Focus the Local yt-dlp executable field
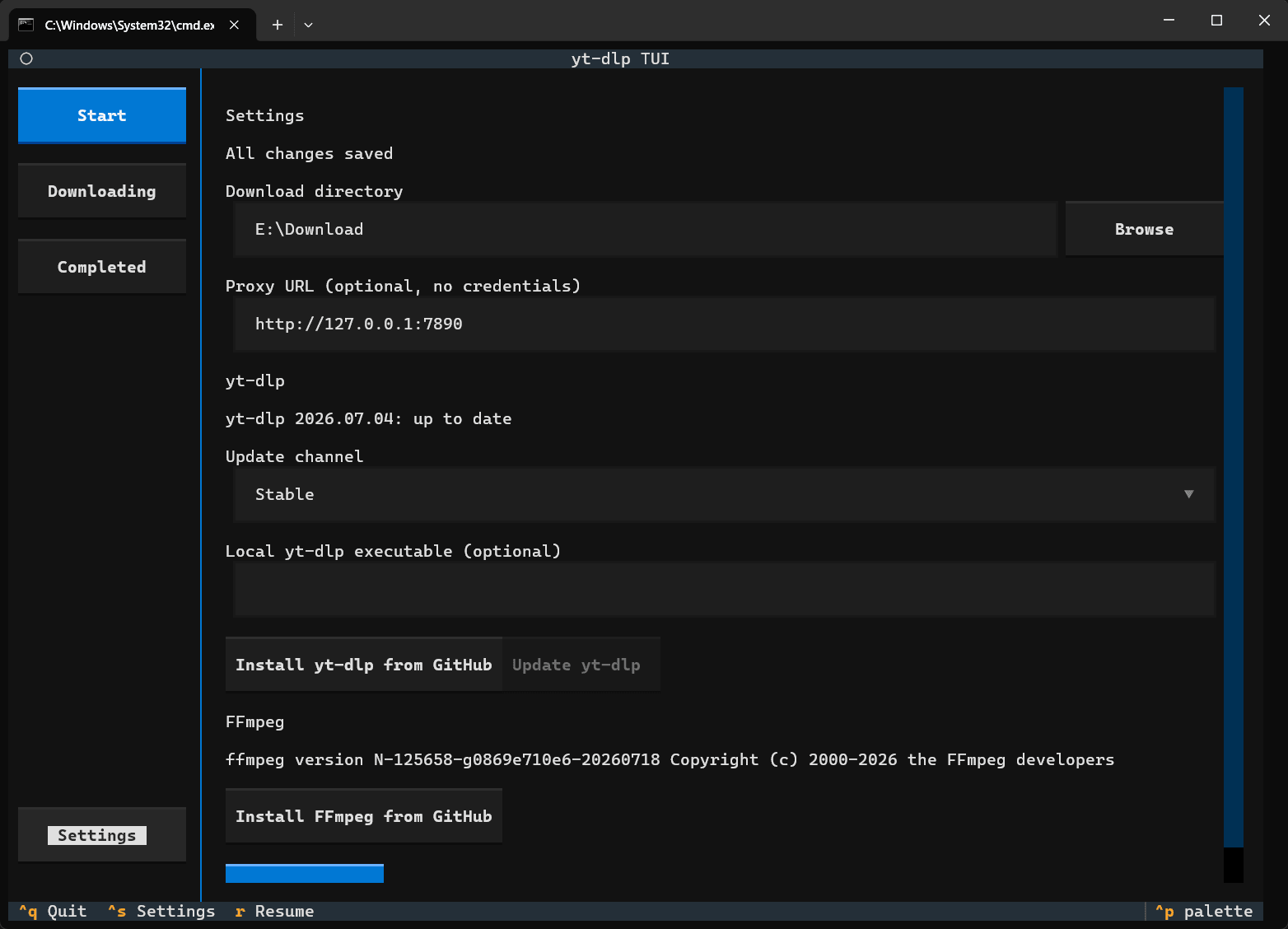Image resolution: width=1288 pixels, height=929 pixels. 725,589
